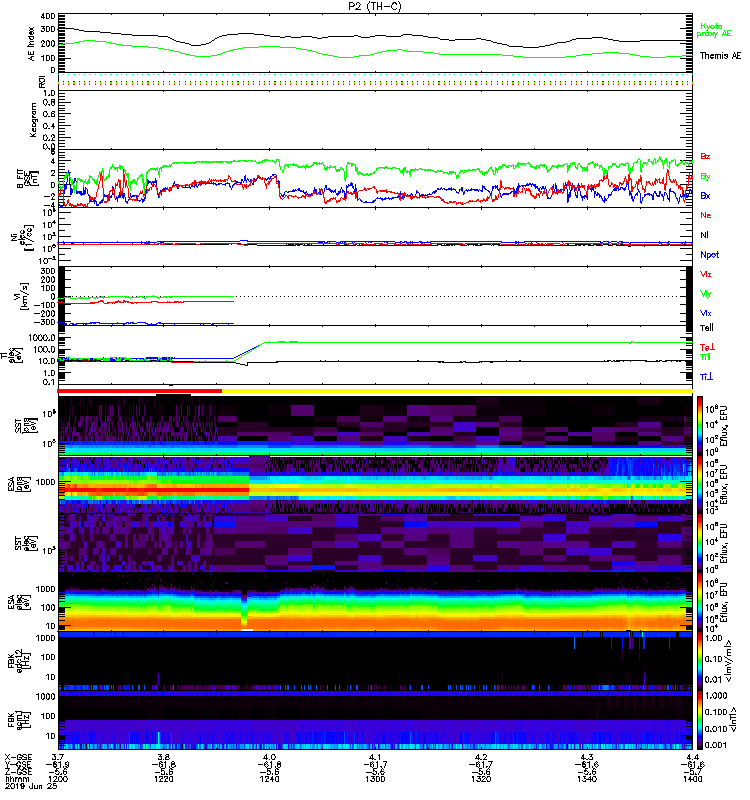Click the Keogram axis label

tap(33, 120)
